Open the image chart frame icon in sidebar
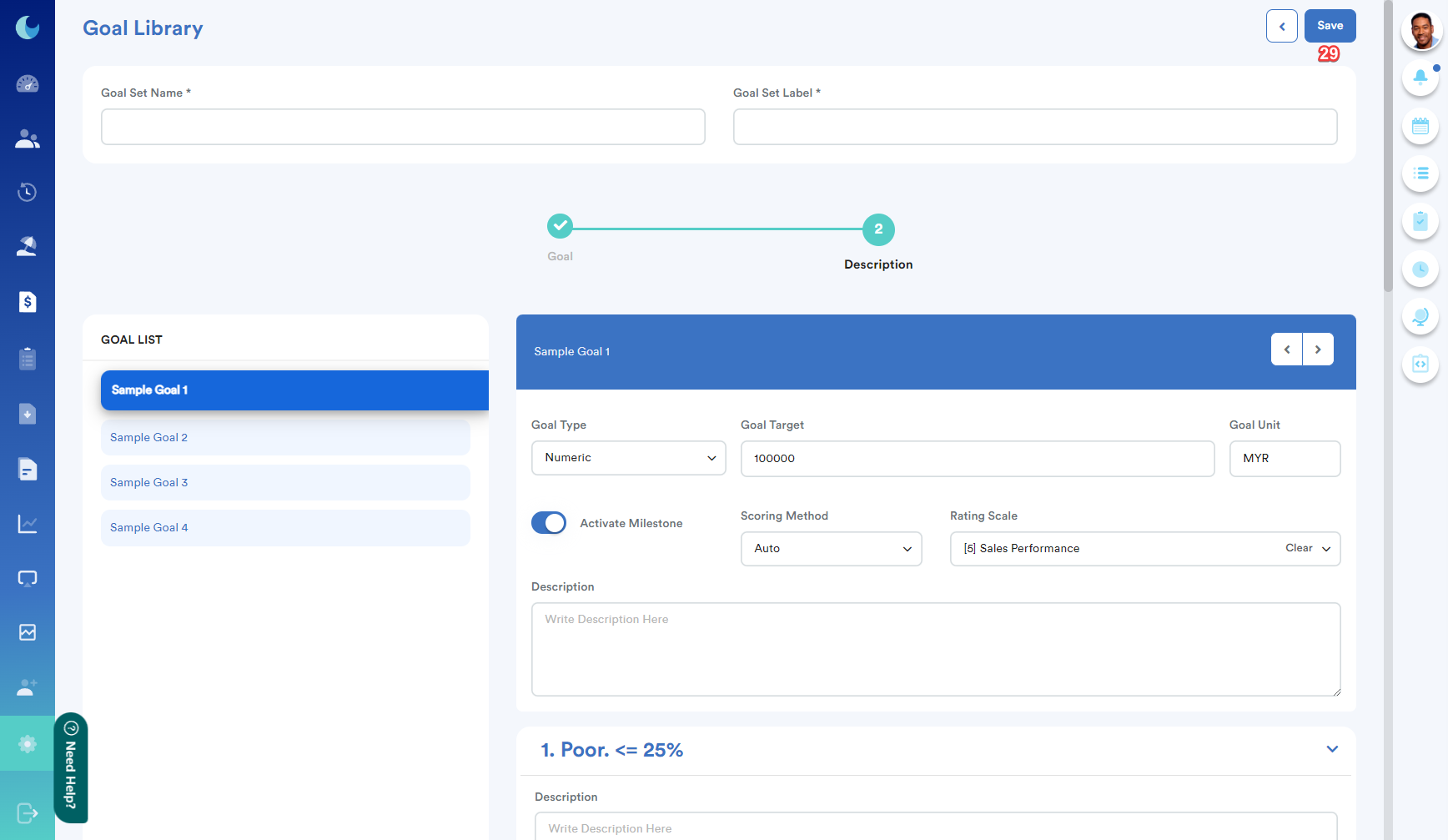The width and height of the screenshot is (1448, 840). coord(28,632)
